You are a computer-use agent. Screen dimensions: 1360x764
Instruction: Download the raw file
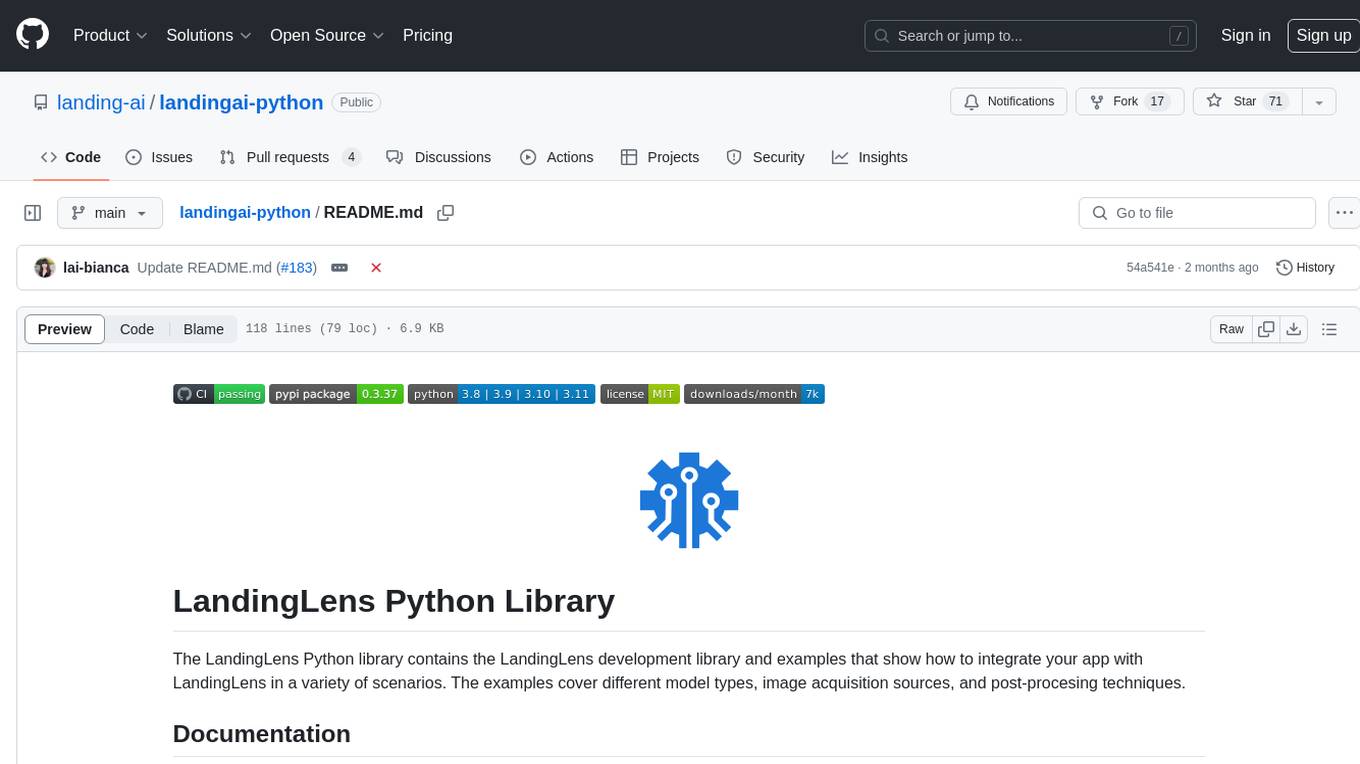pyautogui.click(x=1294, y=329)
